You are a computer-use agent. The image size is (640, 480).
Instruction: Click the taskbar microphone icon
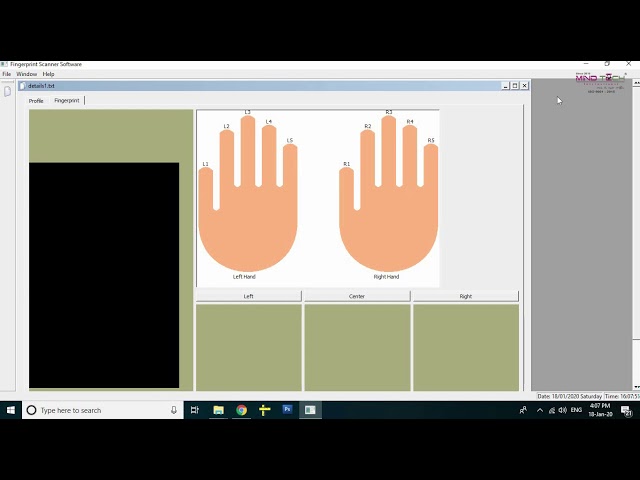pos(174,410)
